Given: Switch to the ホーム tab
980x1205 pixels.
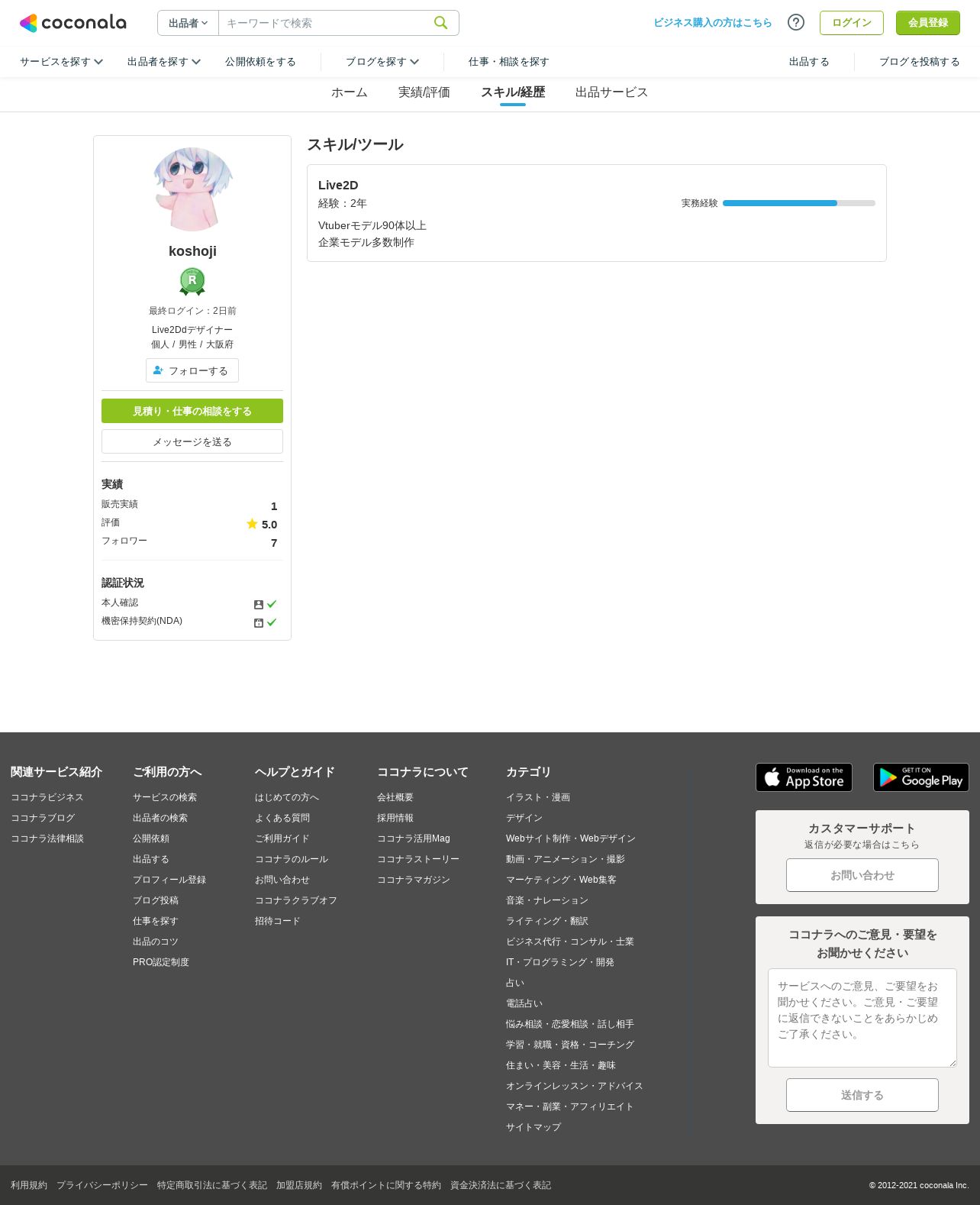Looking at the screenshot, I should [x=350, y=92].
